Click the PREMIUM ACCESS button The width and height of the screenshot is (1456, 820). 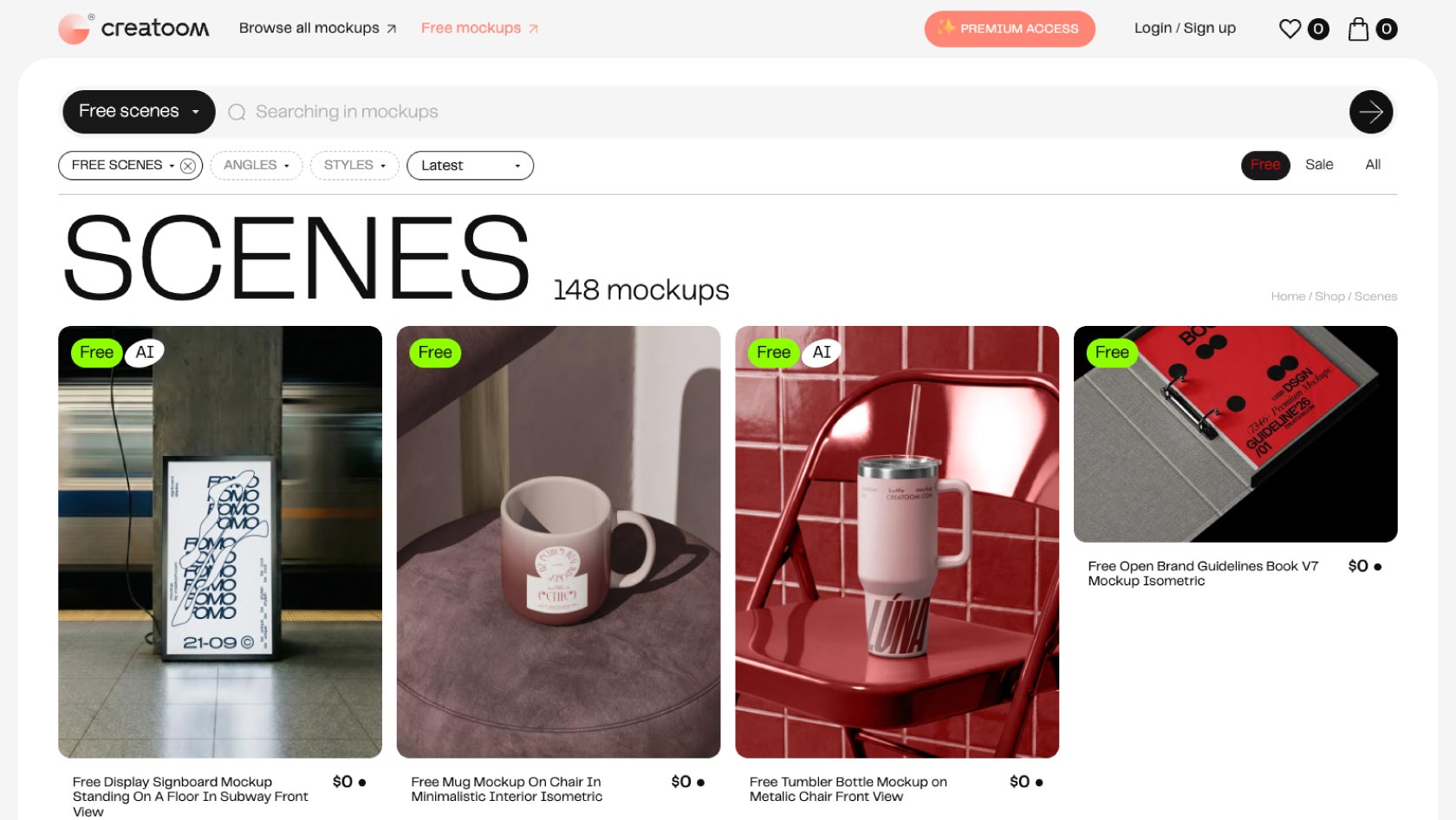1010,29
